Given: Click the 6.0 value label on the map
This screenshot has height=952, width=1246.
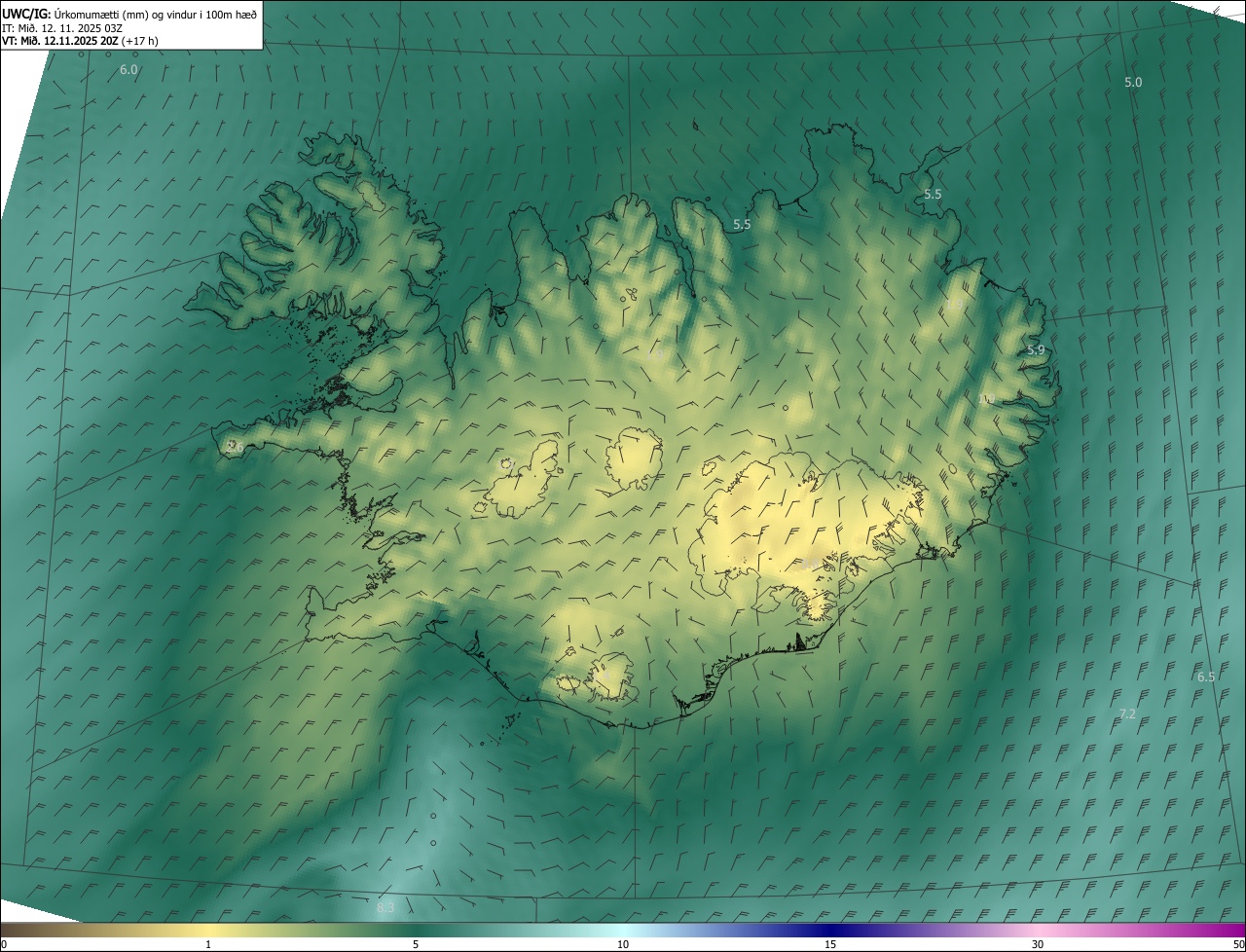Looking at the screenshot, I should click(x=128, y=70).
